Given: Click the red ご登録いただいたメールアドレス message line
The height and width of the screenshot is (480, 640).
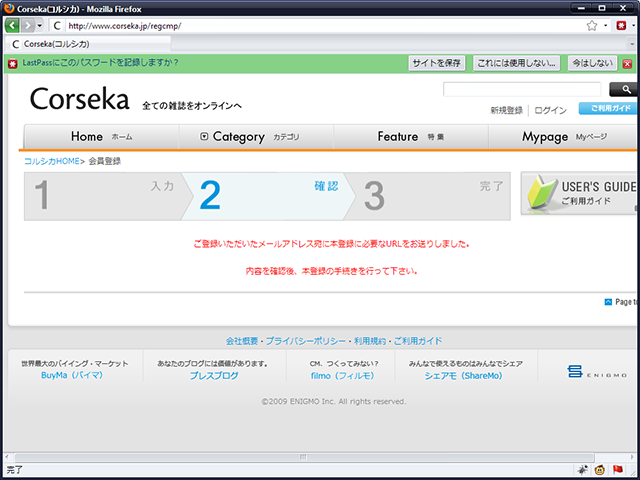Looking at the screenshot, I should (331, 244).
